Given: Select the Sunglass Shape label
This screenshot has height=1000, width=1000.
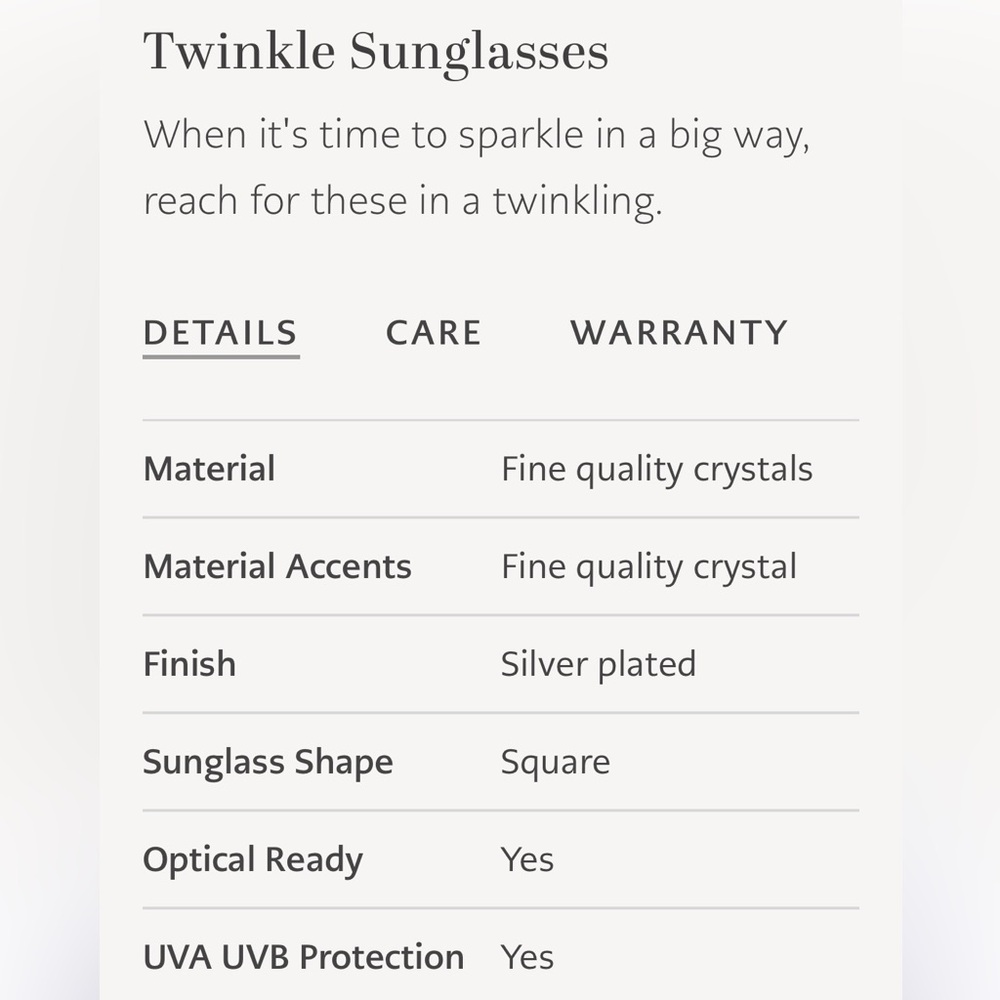Looking at the screenshot, I should pyautogui.click(x=268, y=761).
